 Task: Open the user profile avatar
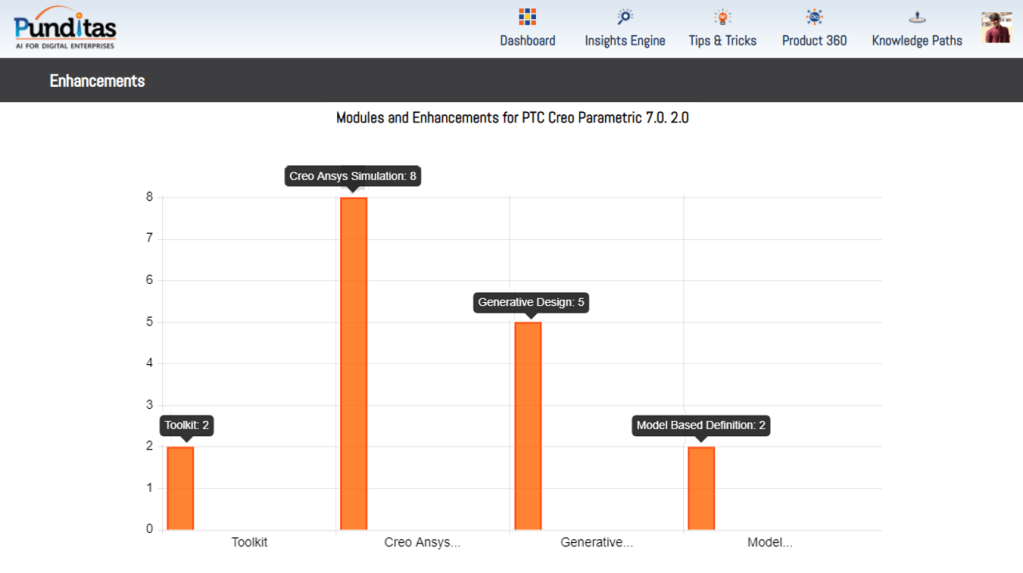tap(995, 28)
